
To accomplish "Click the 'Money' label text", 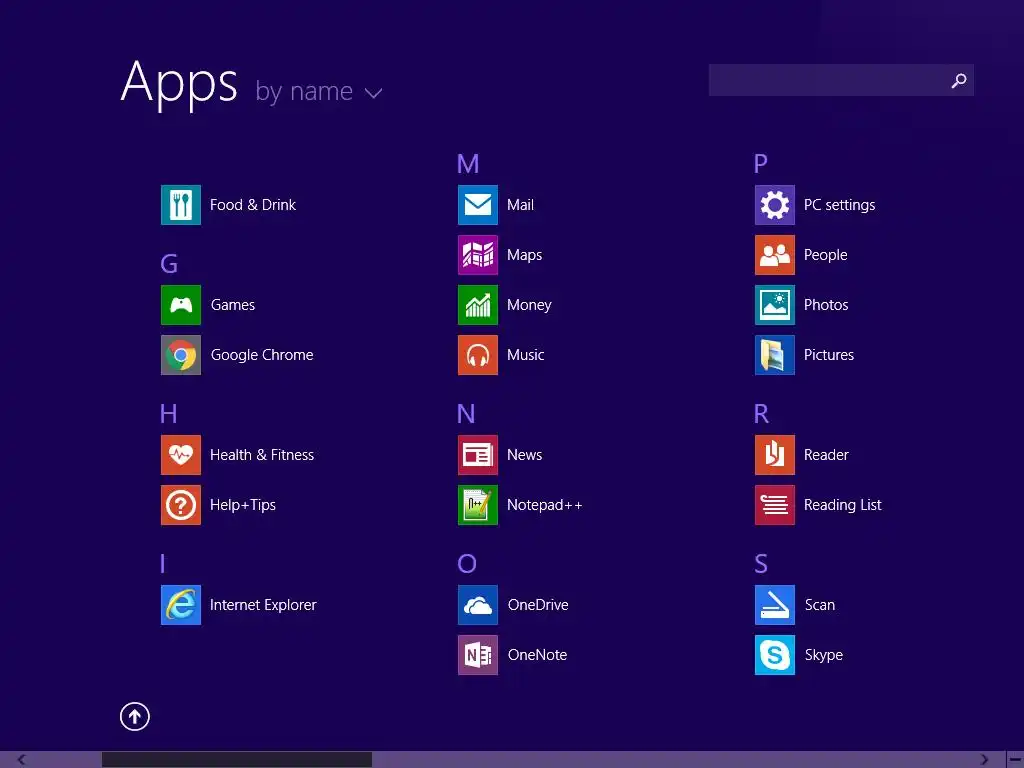I will pyautogui.click(x=529, y=305).
